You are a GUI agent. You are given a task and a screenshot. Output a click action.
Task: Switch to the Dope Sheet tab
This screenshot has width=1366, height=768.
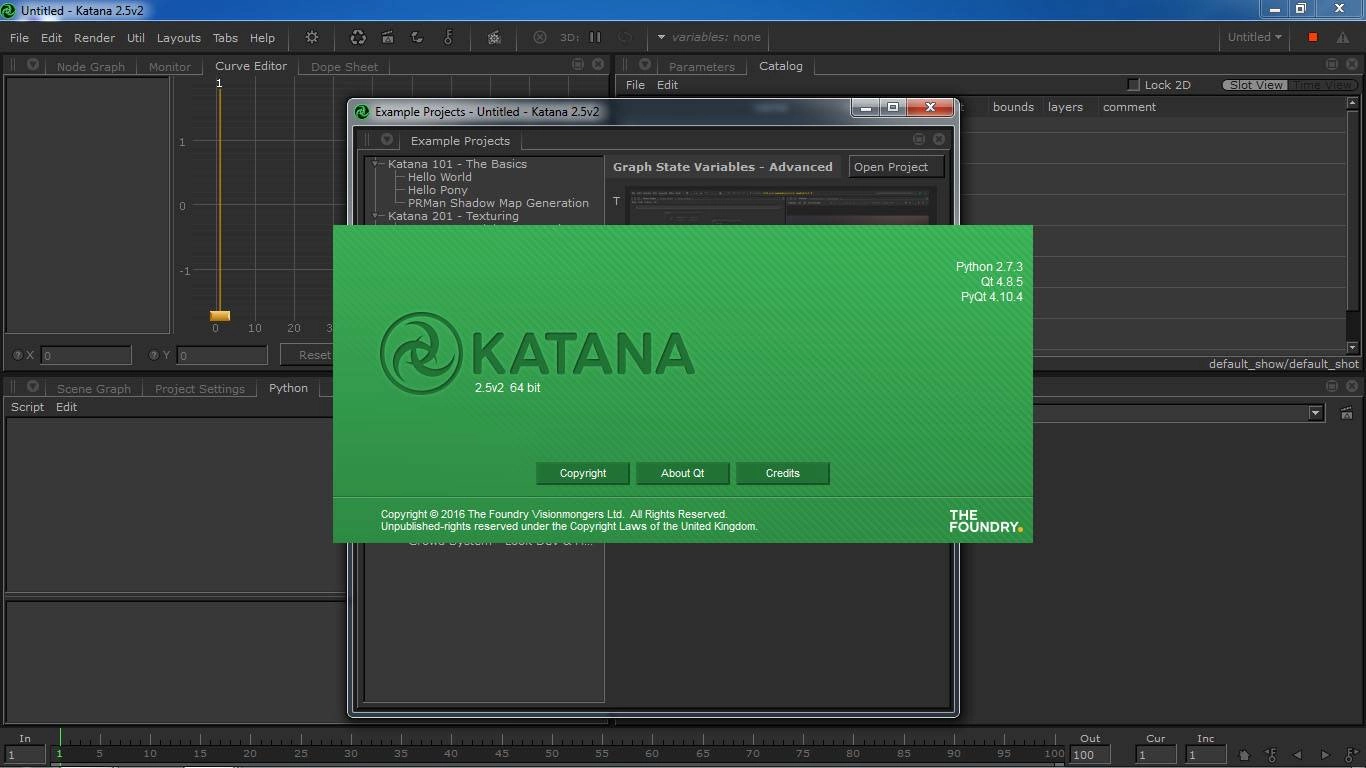(x=344, y=67)
